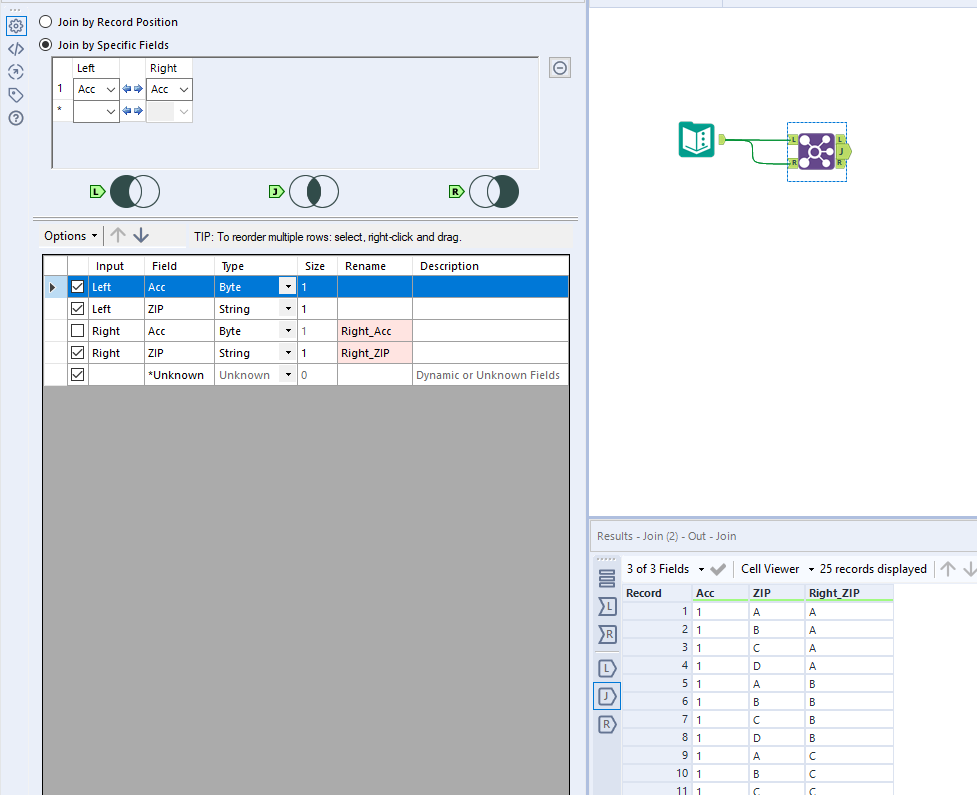The height and width of the screenshot is (795, 977).
Task: Show the L input anchor results
Action: tap(607, 606)
